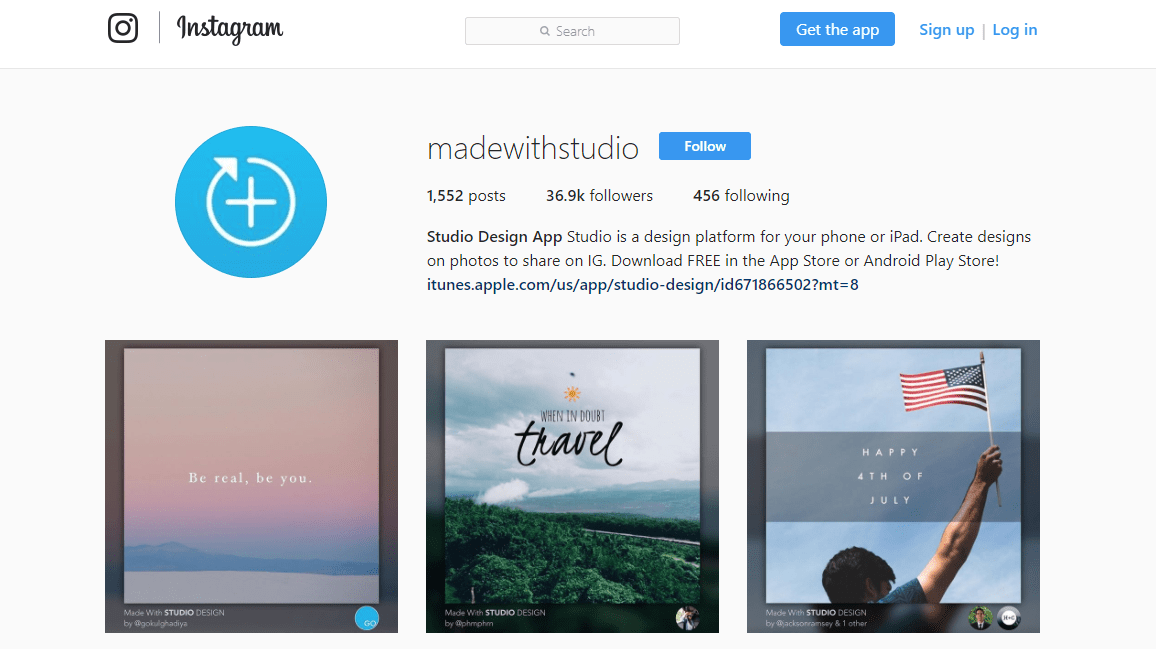
Task: View the 1,552 posts count
Action: click(466, 195)
